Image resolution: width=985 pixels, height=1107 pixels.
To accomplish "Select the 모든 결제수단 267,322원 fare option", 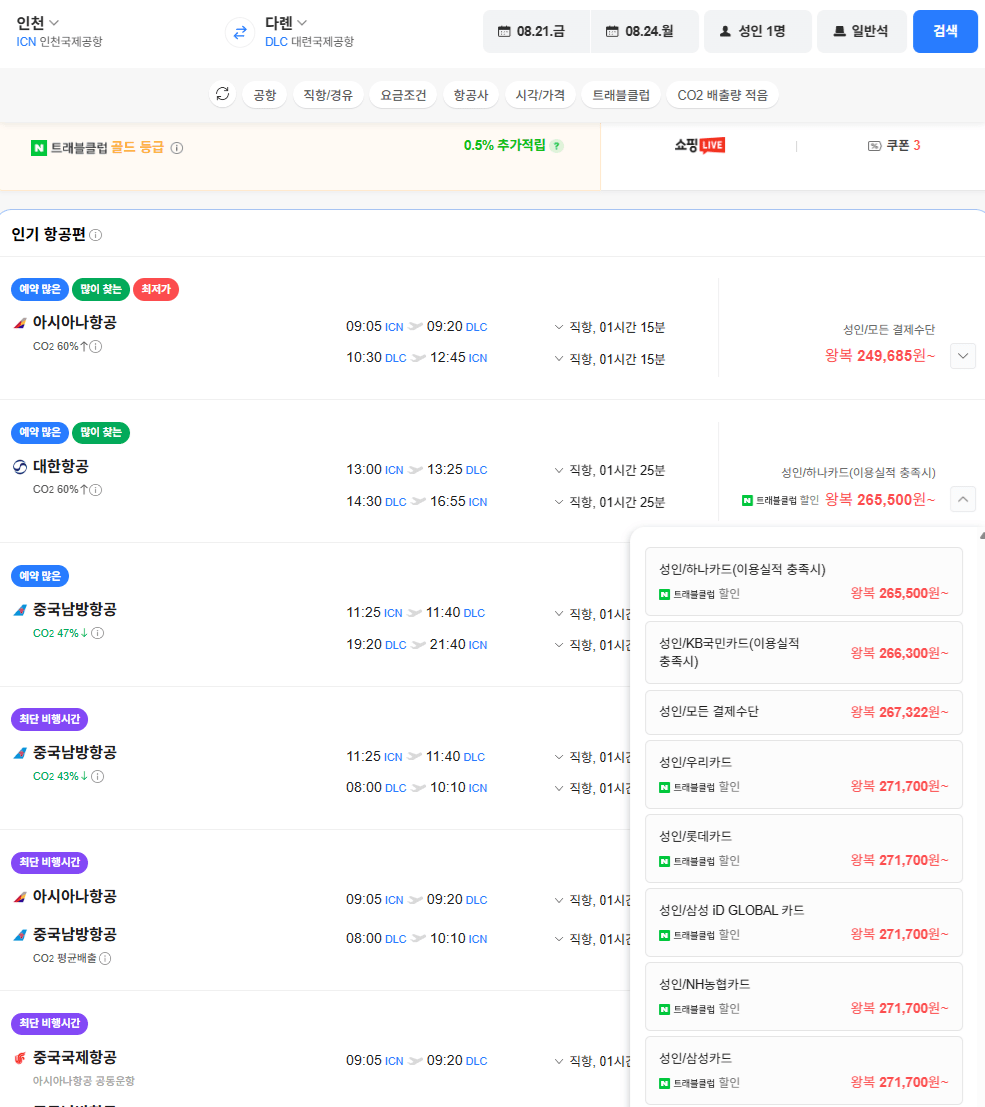I will (x=804, y=712).
